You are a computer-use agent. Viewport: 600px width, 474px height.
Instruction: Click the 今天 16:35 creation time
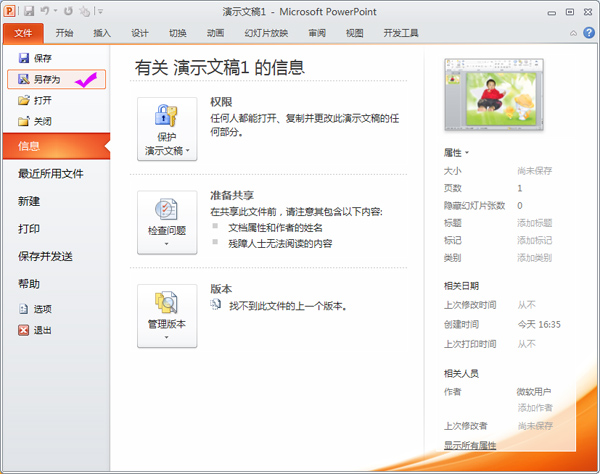tap(539, 324)
